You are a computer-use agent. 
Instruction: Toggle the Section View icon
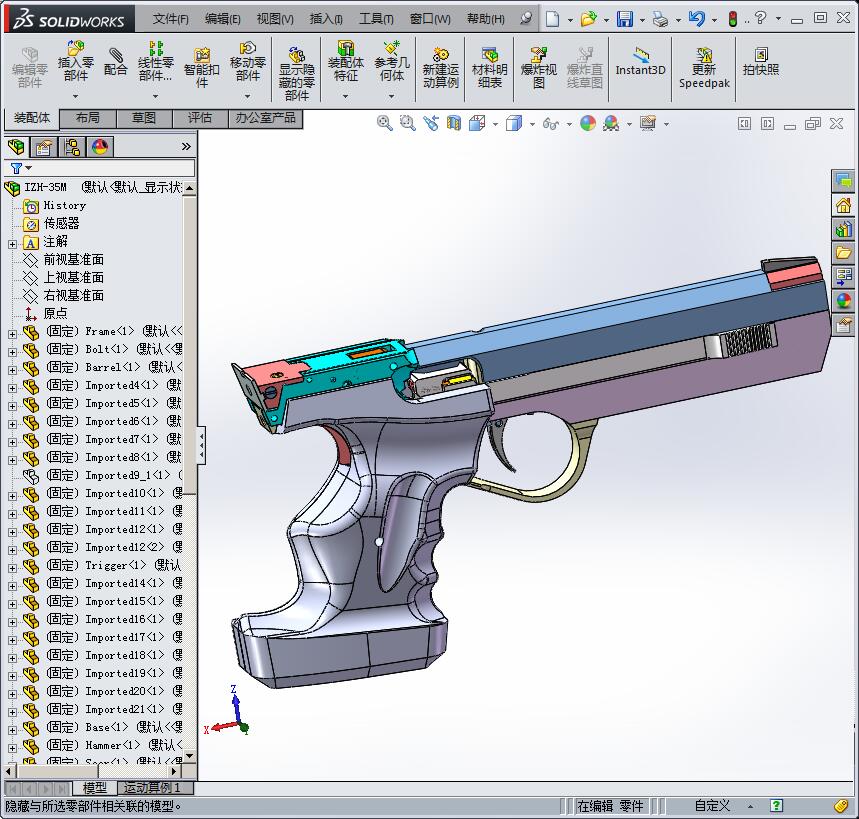454,123
